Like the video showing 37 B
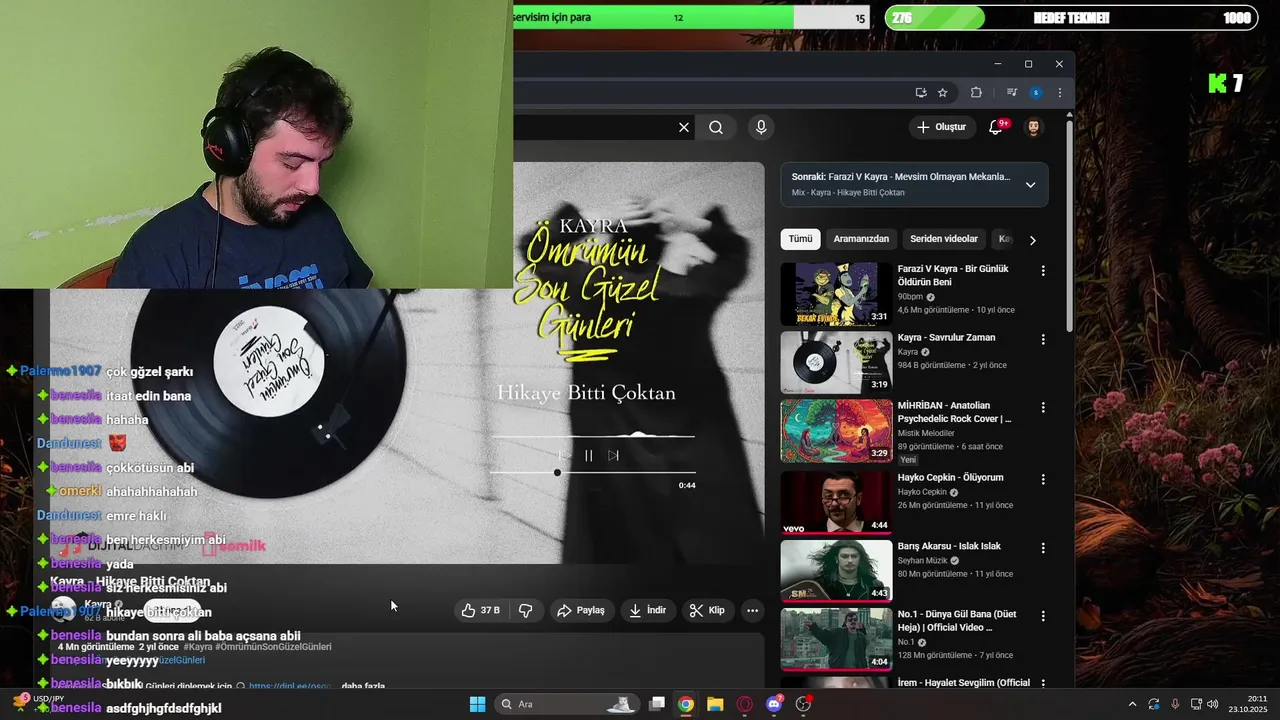Screen dimensions: 1280x720 click(481, 610)
